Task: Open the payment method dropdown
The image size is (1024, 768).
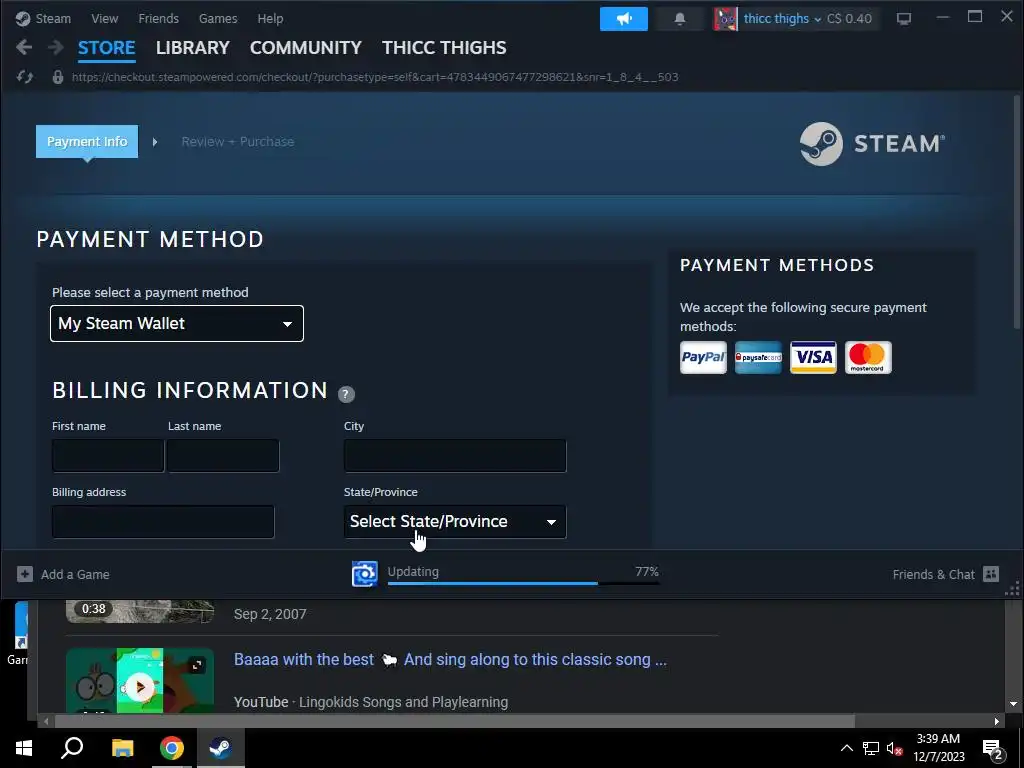Action: point(177,323)
